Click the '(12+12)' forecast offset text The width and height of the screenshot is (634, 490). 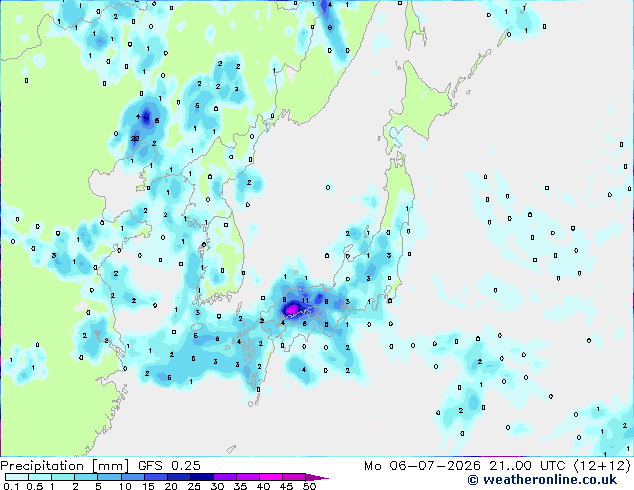point(602,466)
